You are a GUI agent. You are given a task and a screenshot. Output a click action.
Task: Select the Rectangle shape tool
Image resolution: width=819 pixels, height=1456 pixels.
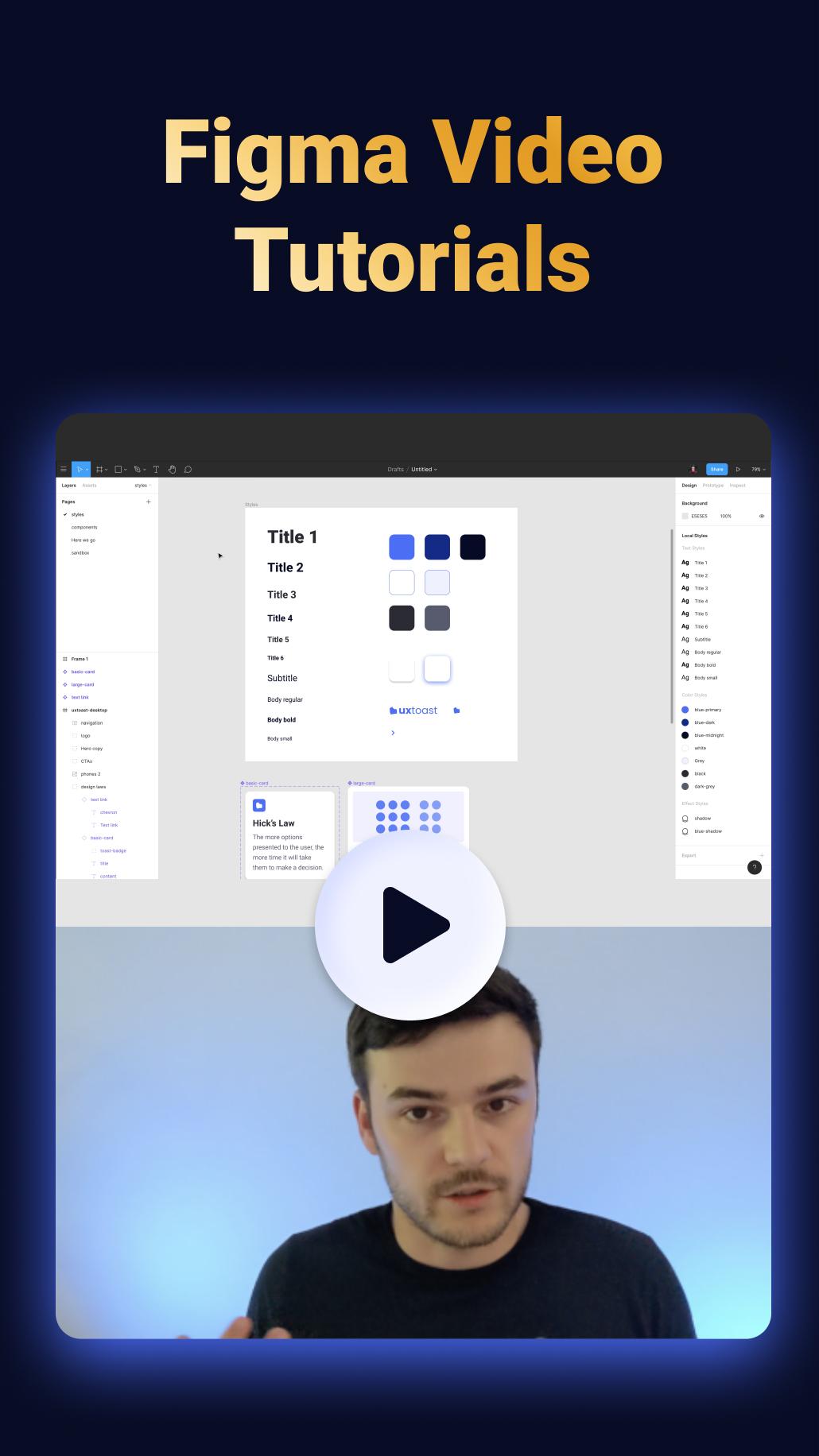[118, 470]
